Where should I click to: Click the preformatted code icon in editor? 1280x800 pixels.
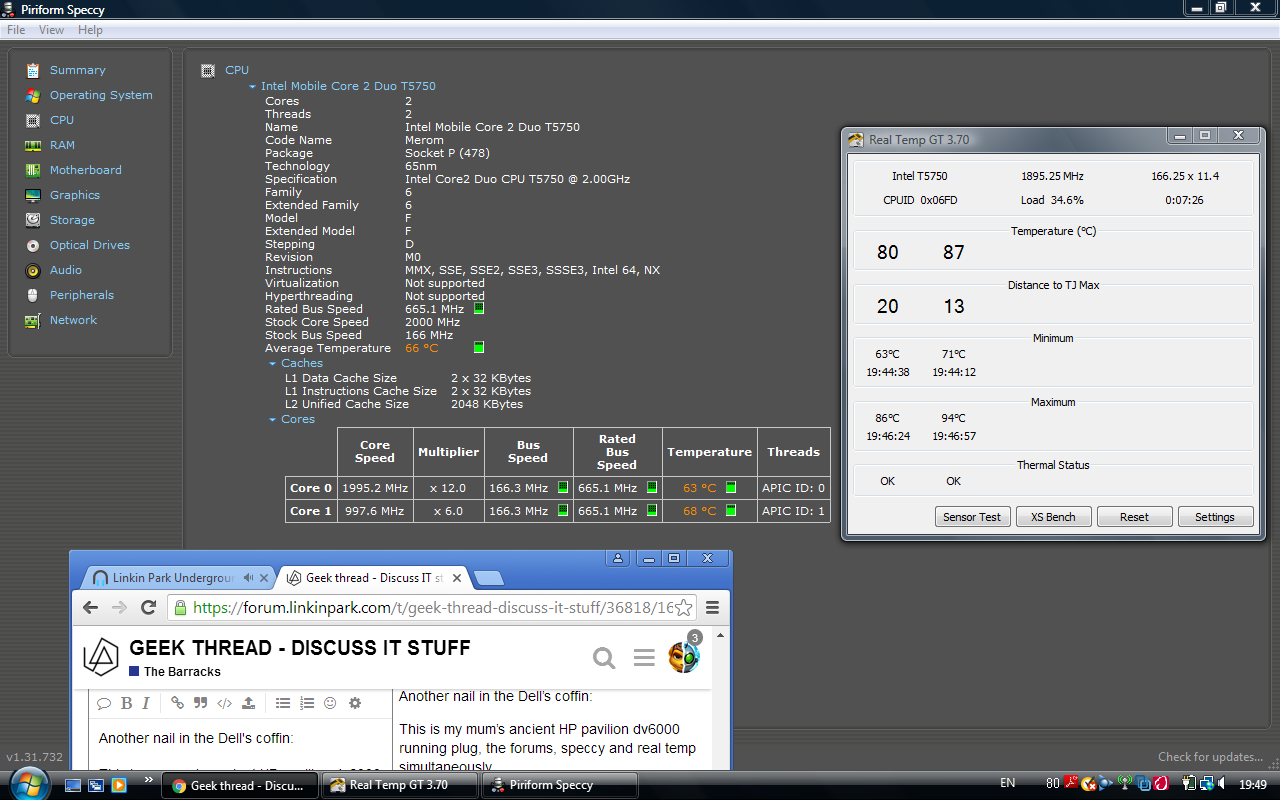(x=224, y=703)
